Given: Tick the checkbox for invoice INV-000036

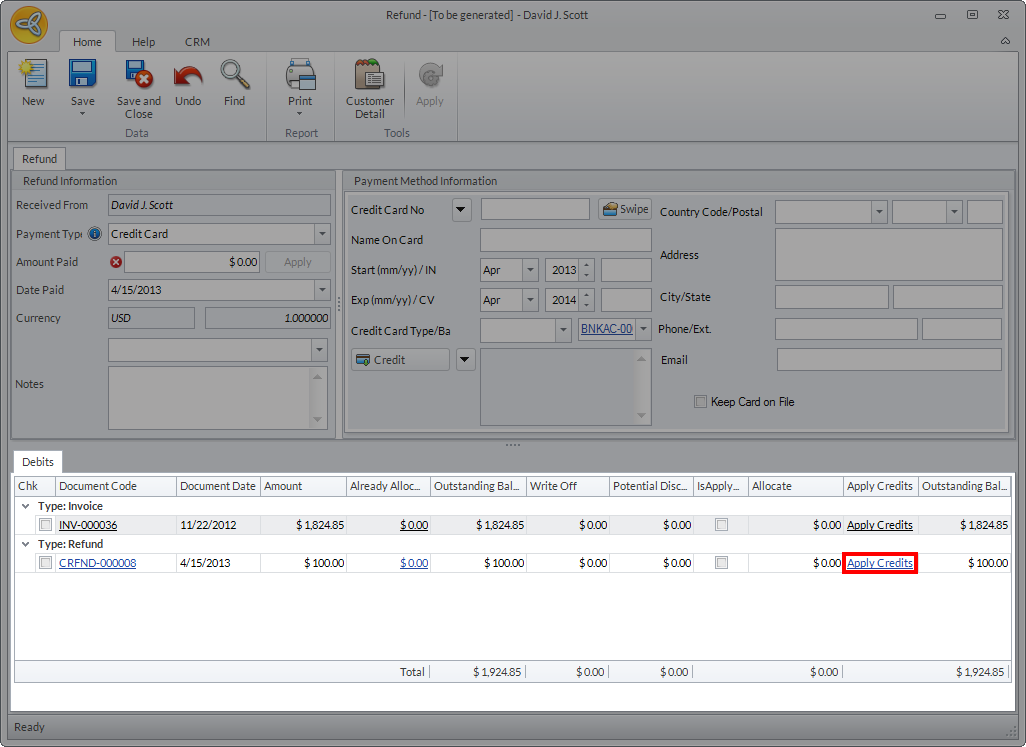Looking at the screenshot, I should pos(46,525).
